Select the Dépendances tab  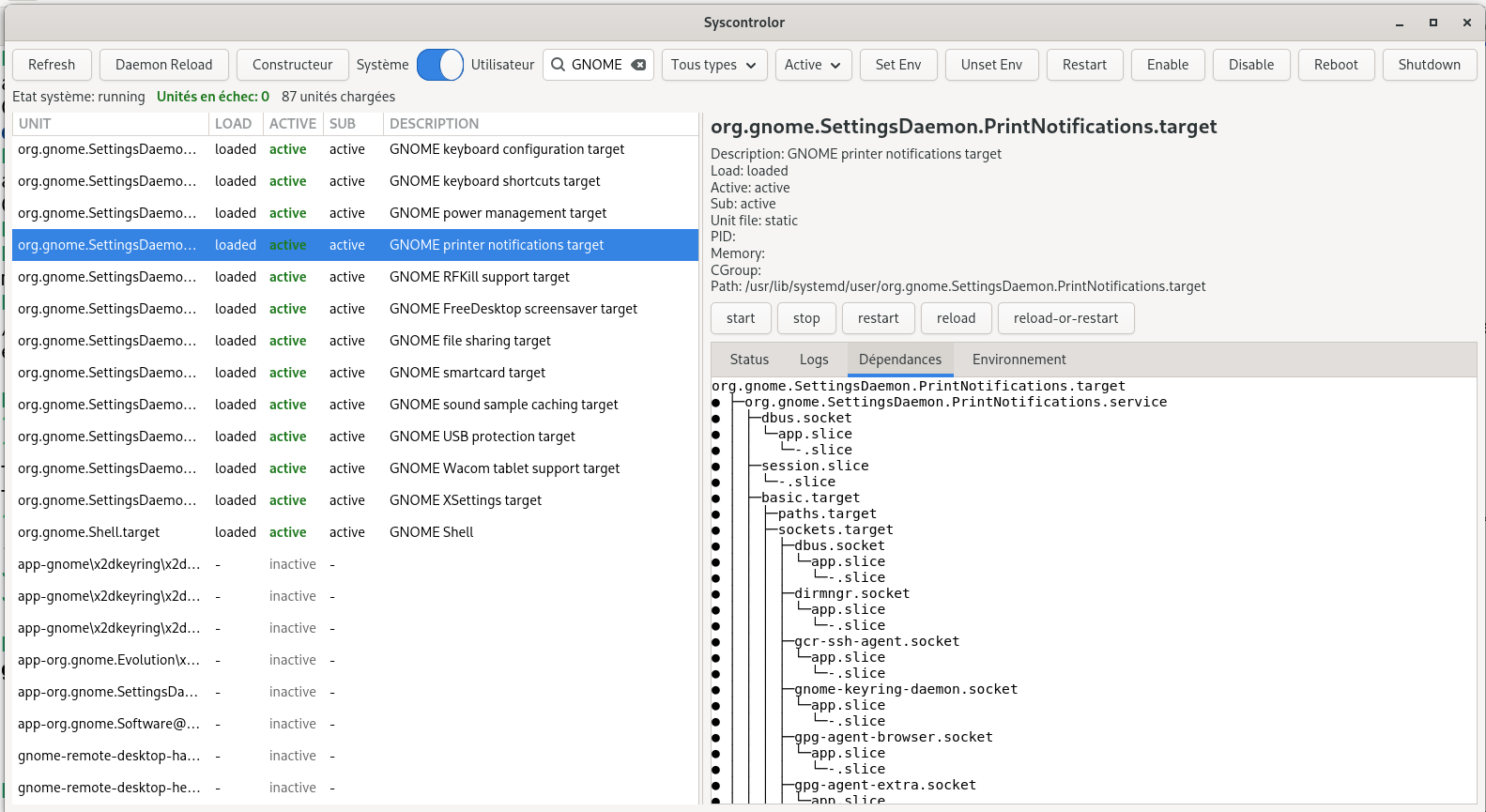point(900,360)
